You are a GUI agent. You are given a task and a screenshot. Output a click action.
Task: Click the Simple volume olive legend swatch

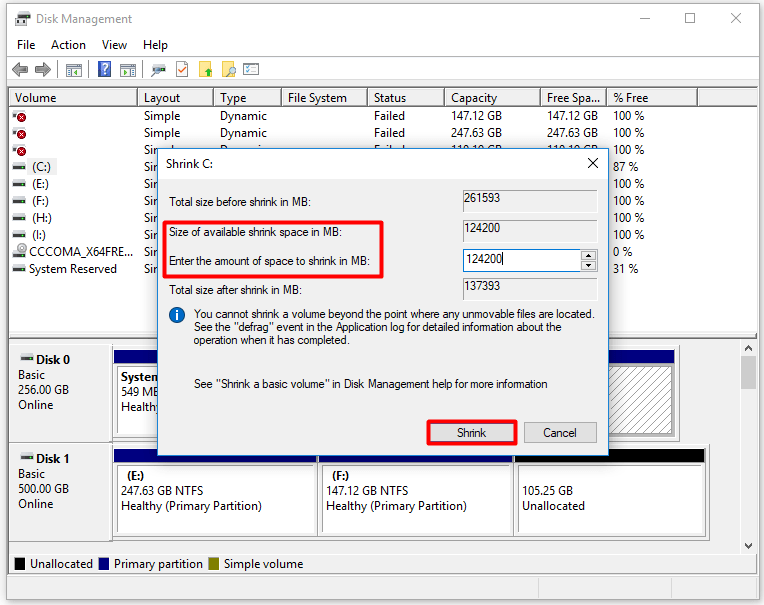[x=213, y=564]
